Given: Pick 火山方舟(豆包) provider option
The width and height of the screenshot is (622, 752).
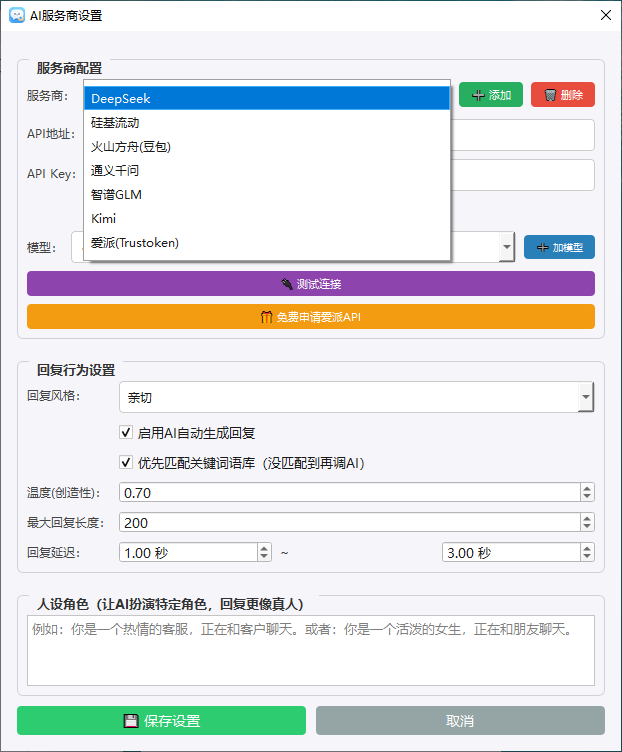Looking at the screenshot, I should pos(267,147).
